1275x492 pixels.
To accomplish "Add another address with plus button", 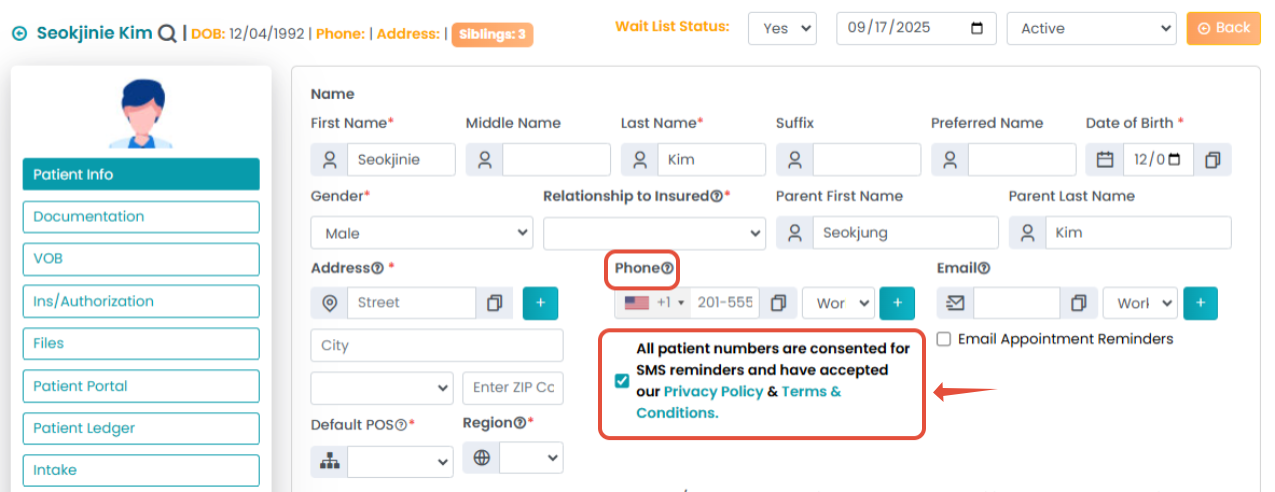I will coord(540,303).
